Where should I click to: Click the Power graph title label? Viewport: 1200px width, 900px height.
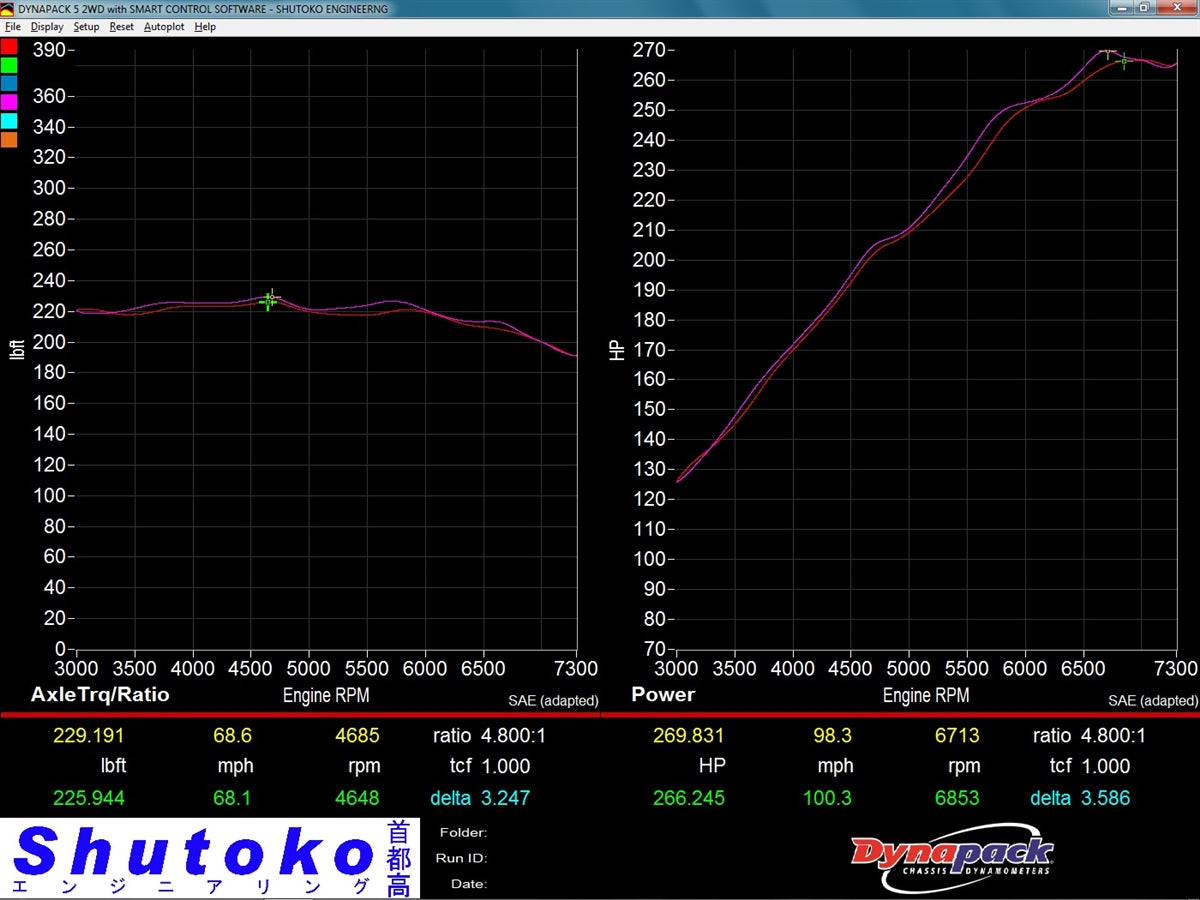[663, 694]
